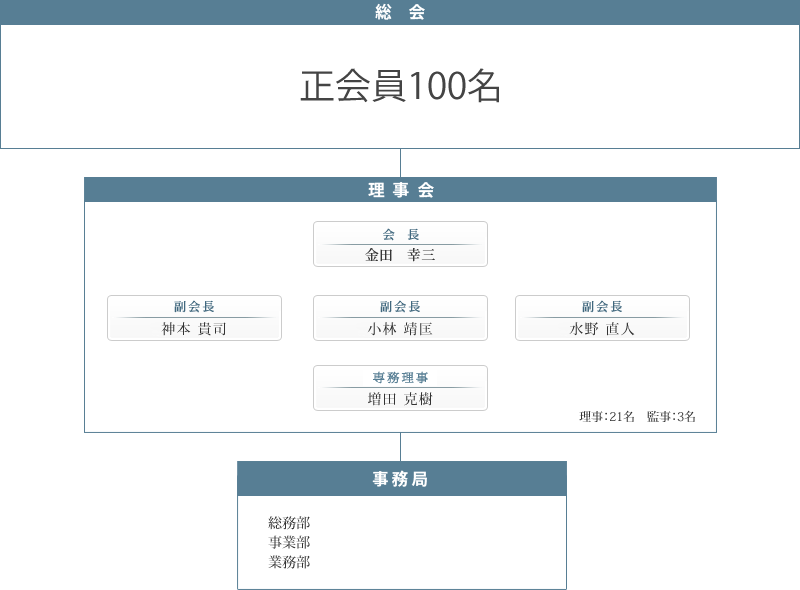
Task: Select the name 増田 克樹
Action: coord(400,399)
